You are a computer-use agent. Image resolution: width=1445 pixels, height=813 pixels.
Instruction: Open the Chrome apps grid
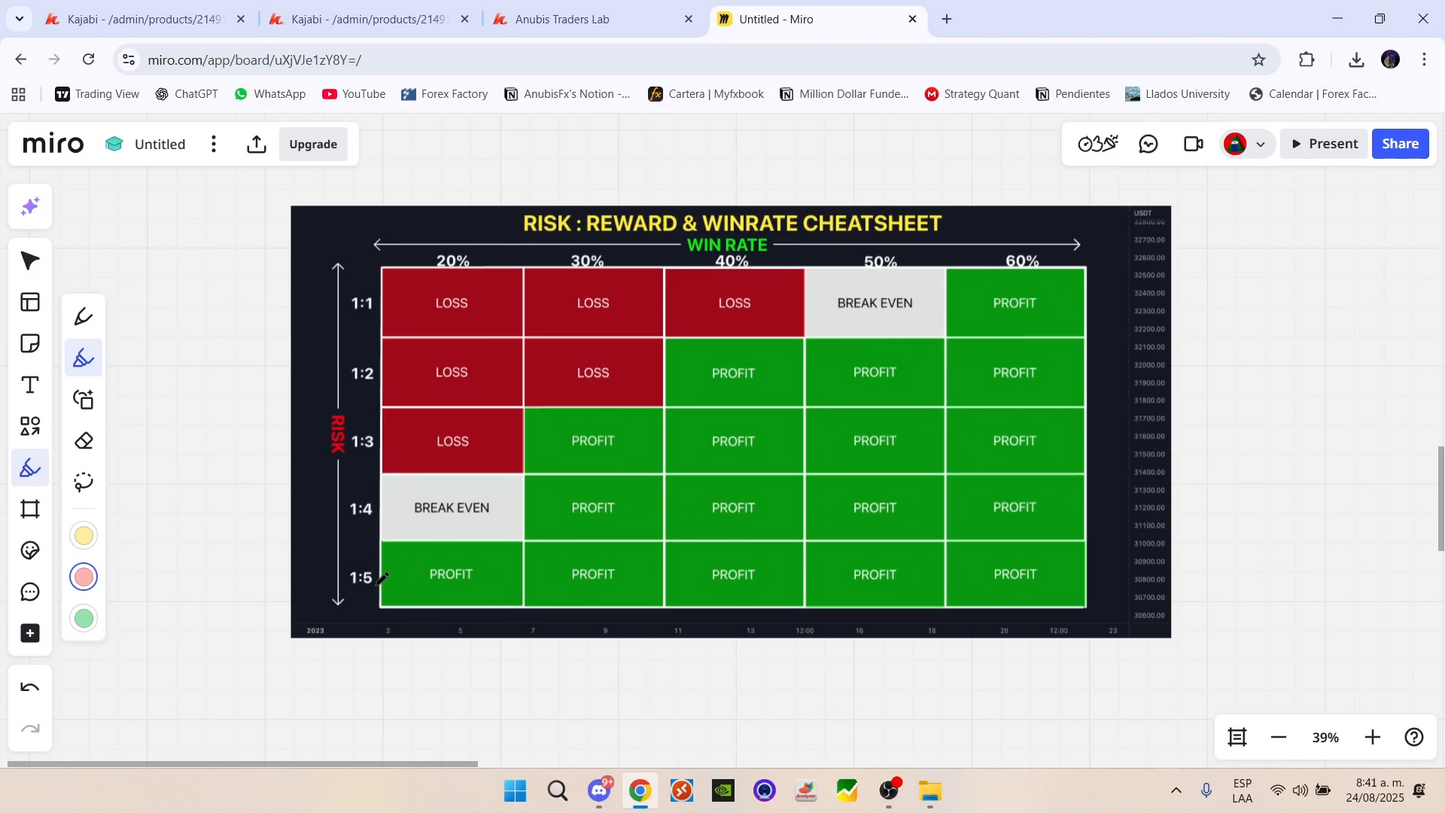(18, 94)
